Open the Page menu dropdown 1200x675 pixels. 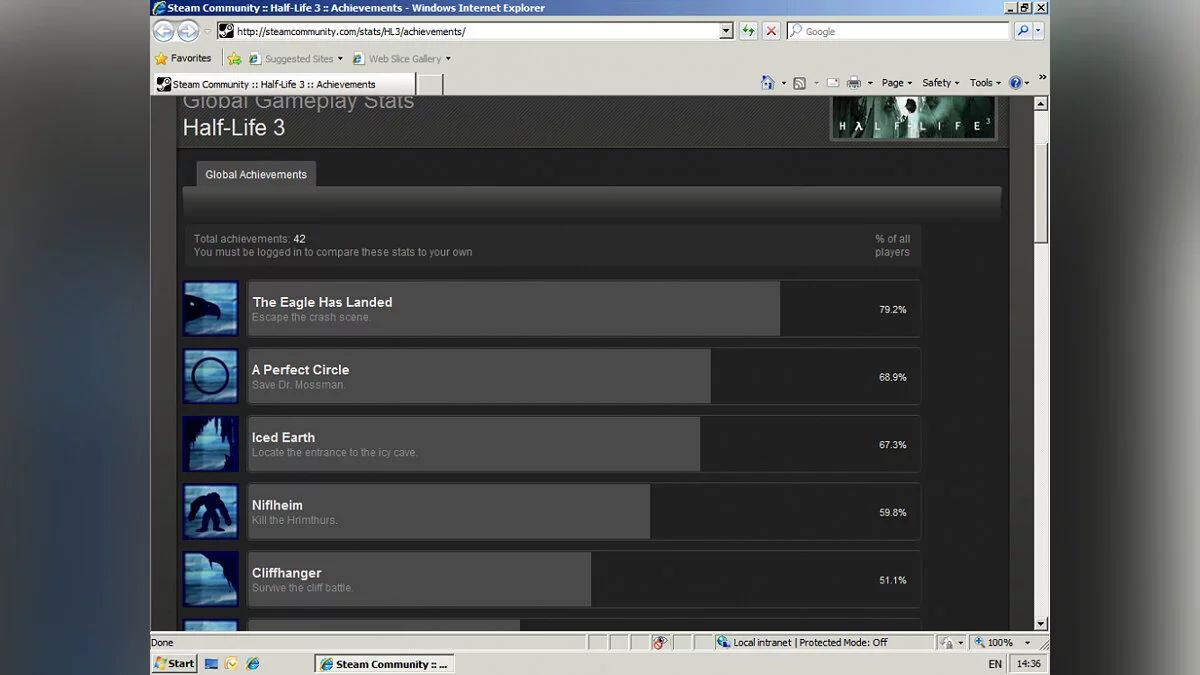click(897, 83)
